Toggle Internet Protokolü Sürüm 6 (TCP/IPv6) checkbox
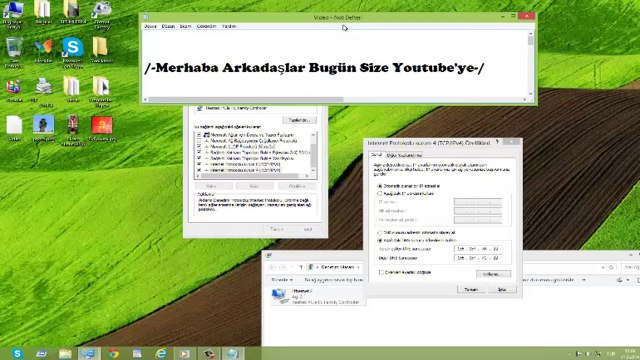The width and height of the screenshot is (640, 360). pos(199,164)
